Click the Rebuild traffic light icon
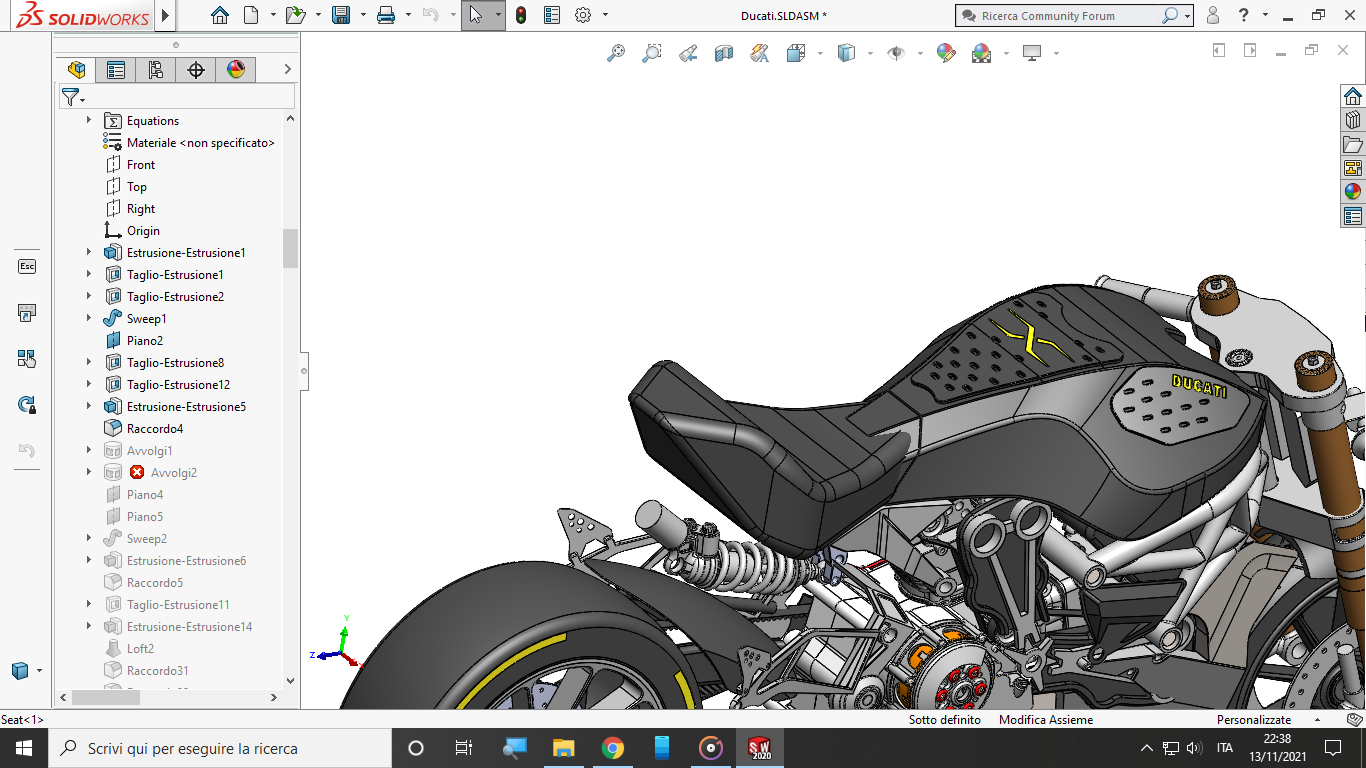The height and width of the screenshot is (768, 1366). pyautogui.click(x=521, y=15)
